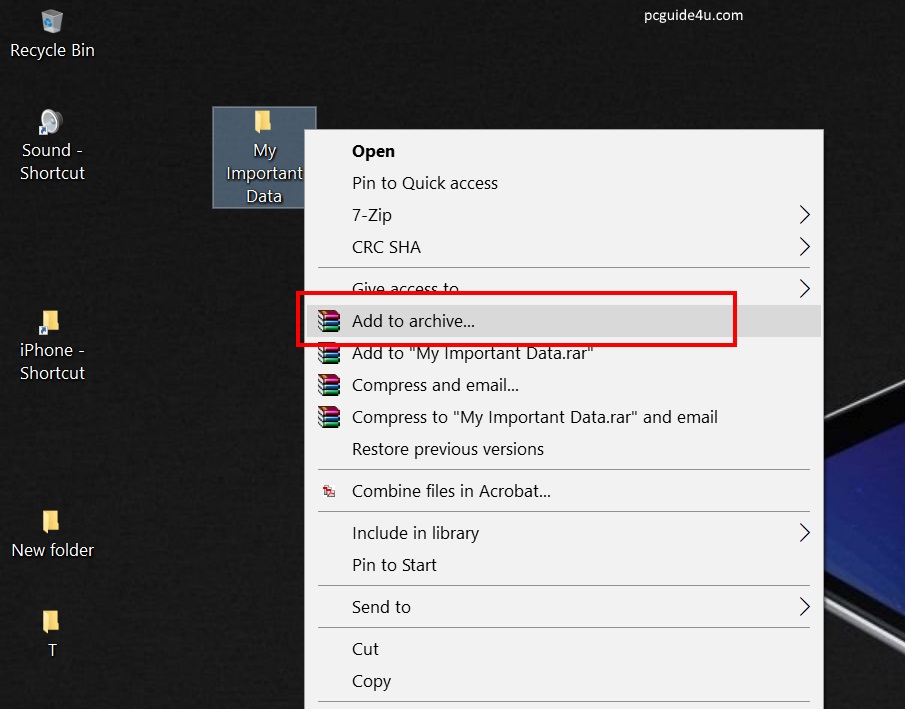Select the folder named T

click(x=51, y=622)
